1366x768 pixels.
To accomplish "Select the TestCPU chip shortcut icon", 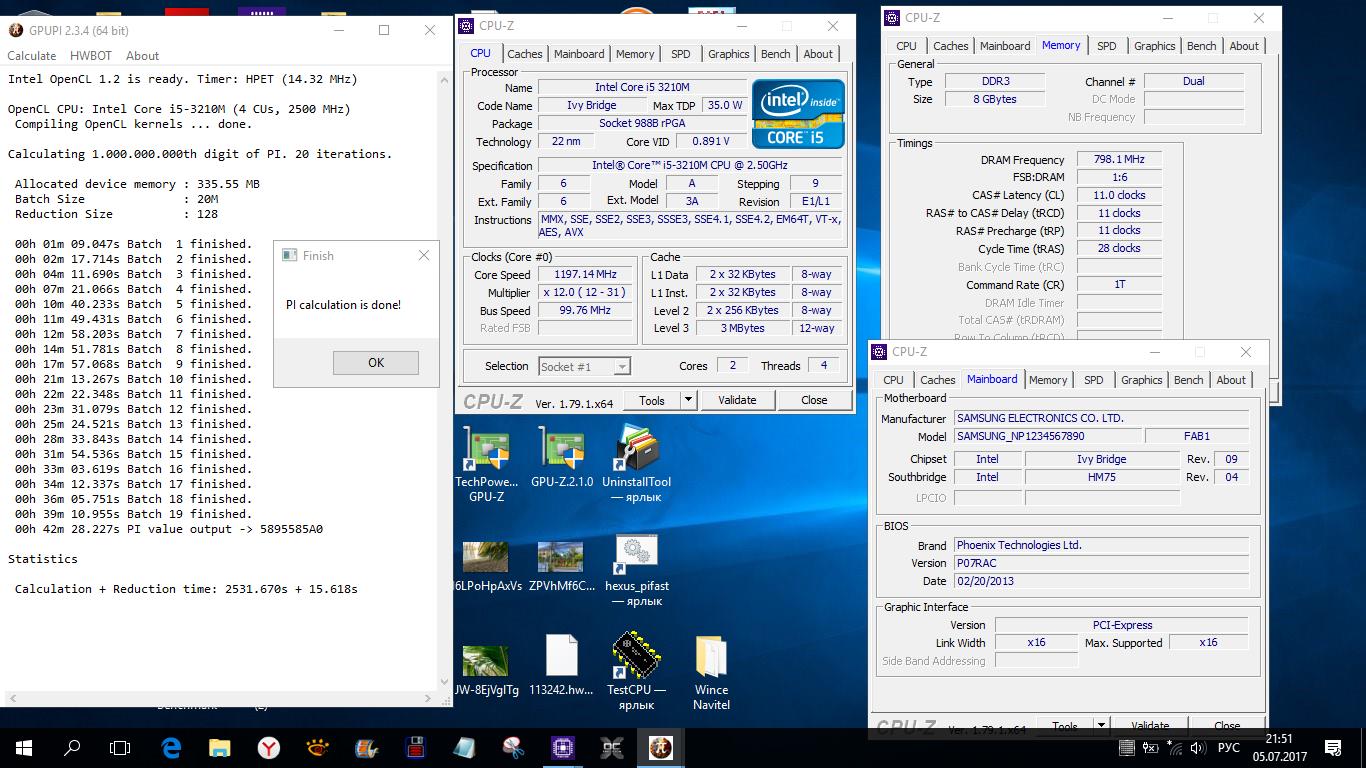I will 636,671.
